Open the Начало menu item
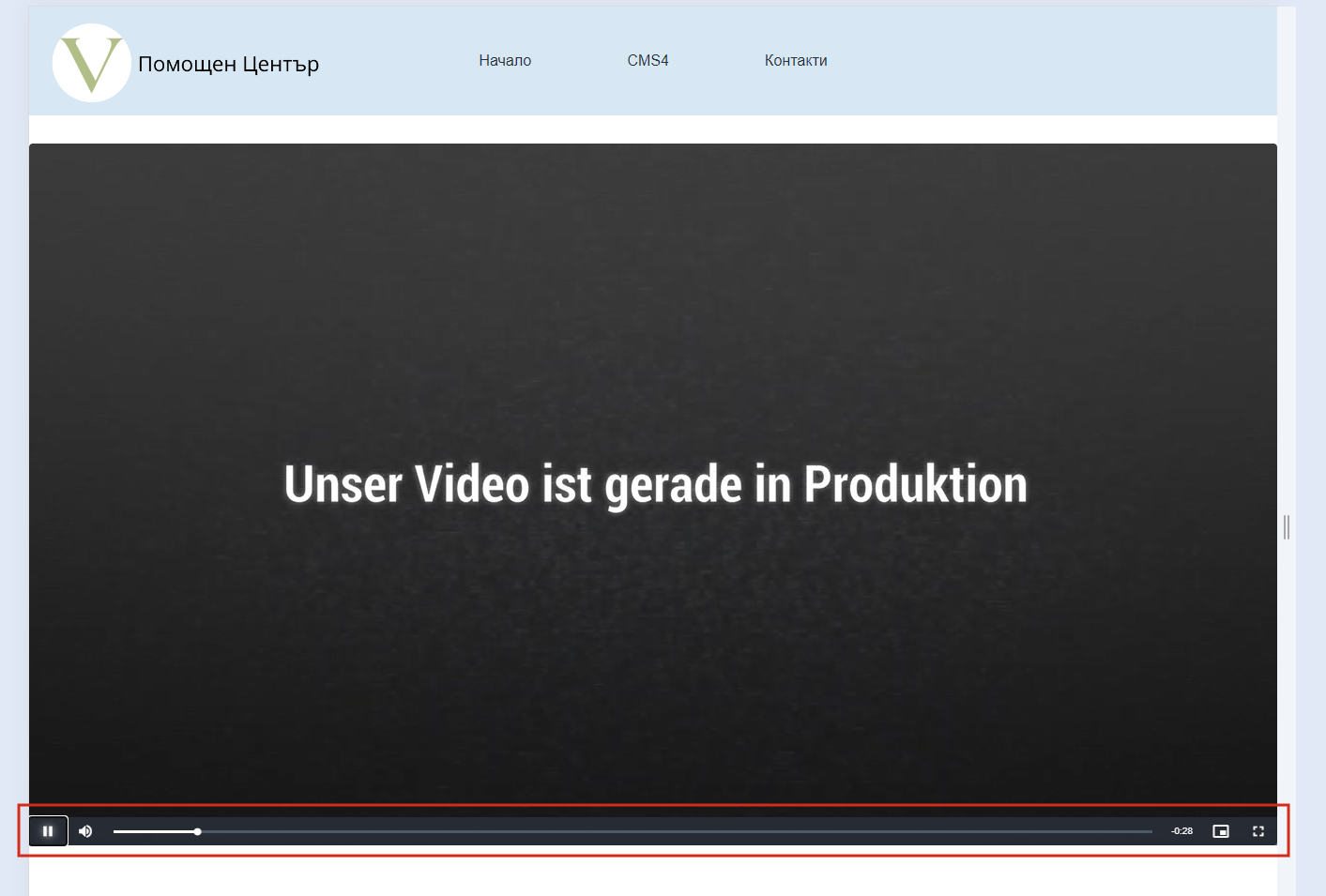 (505, 60)
